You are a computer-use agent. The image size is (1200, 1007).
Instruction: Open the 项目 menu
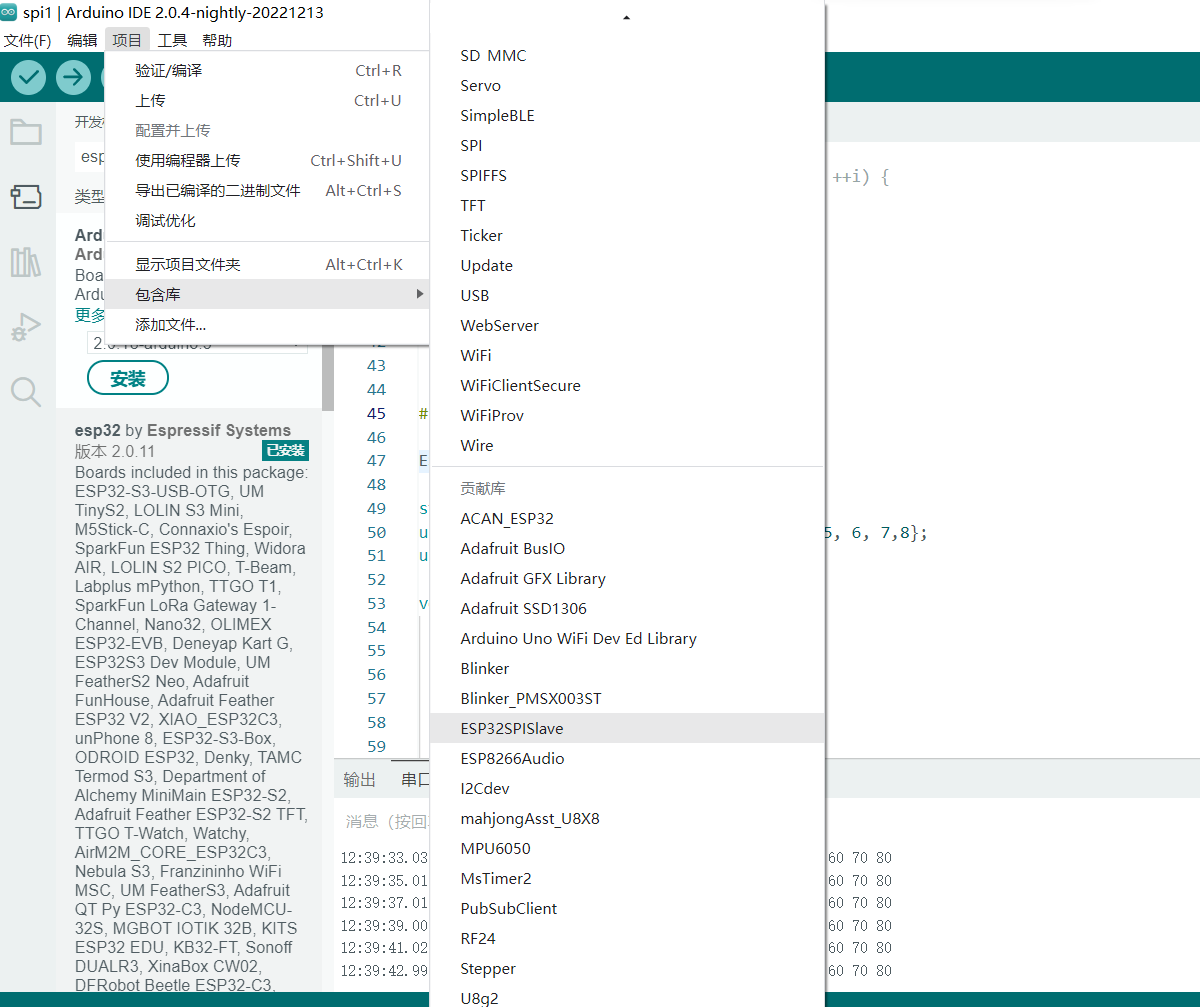[x=127, y=40]
